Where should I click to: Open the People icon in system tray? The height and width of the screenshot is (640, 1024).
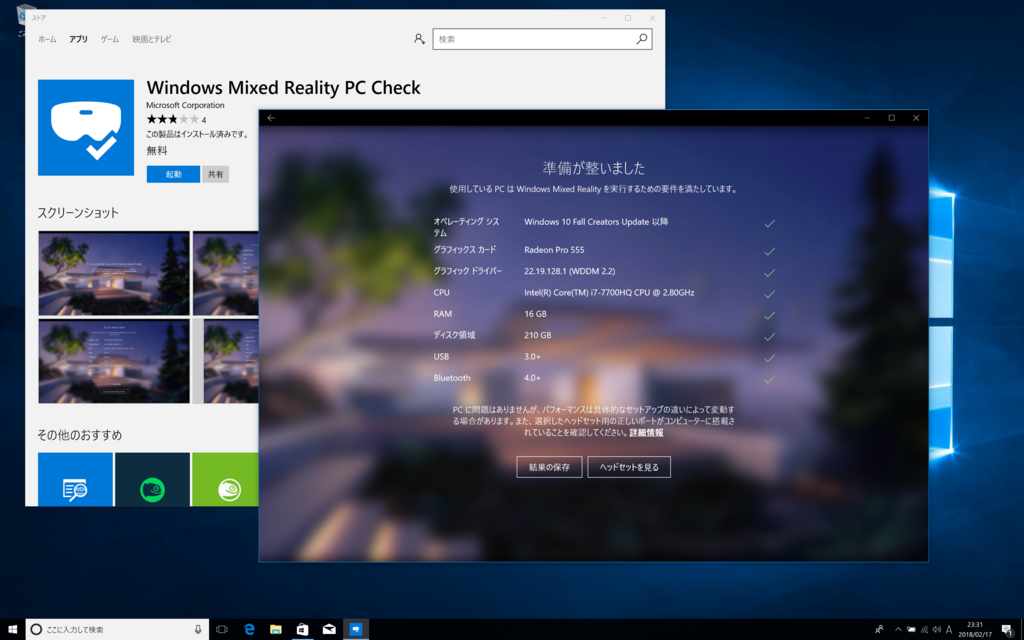(879, 630)
